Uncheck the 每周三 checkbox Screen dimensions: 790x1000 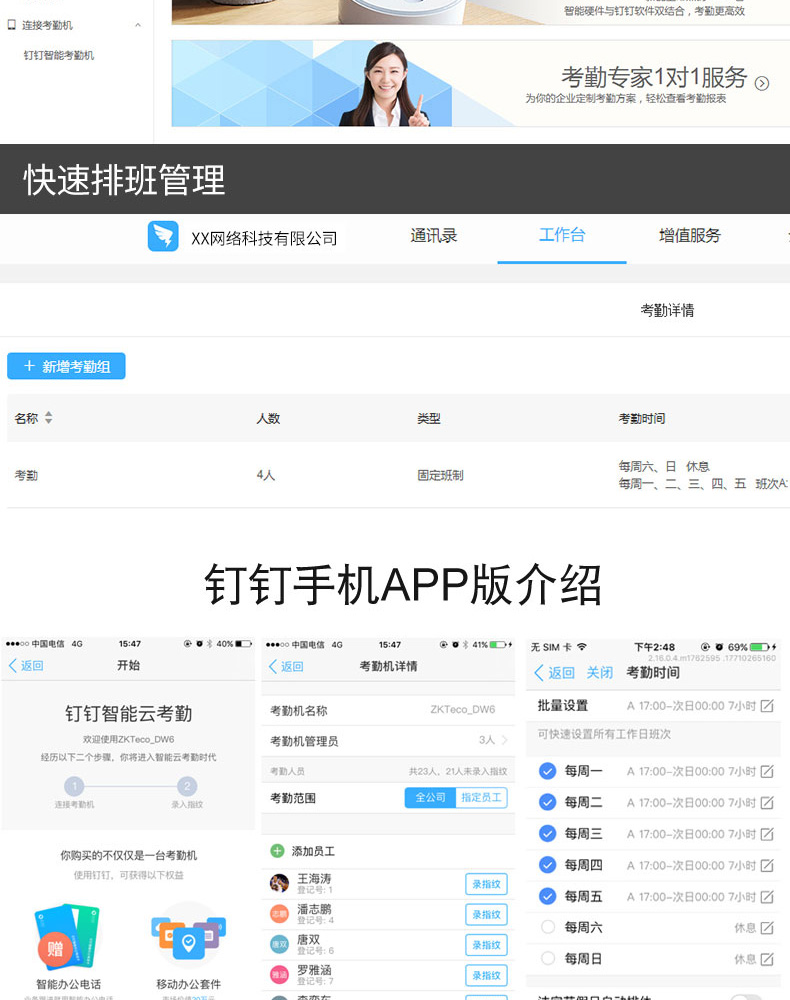tap(548, 834)
